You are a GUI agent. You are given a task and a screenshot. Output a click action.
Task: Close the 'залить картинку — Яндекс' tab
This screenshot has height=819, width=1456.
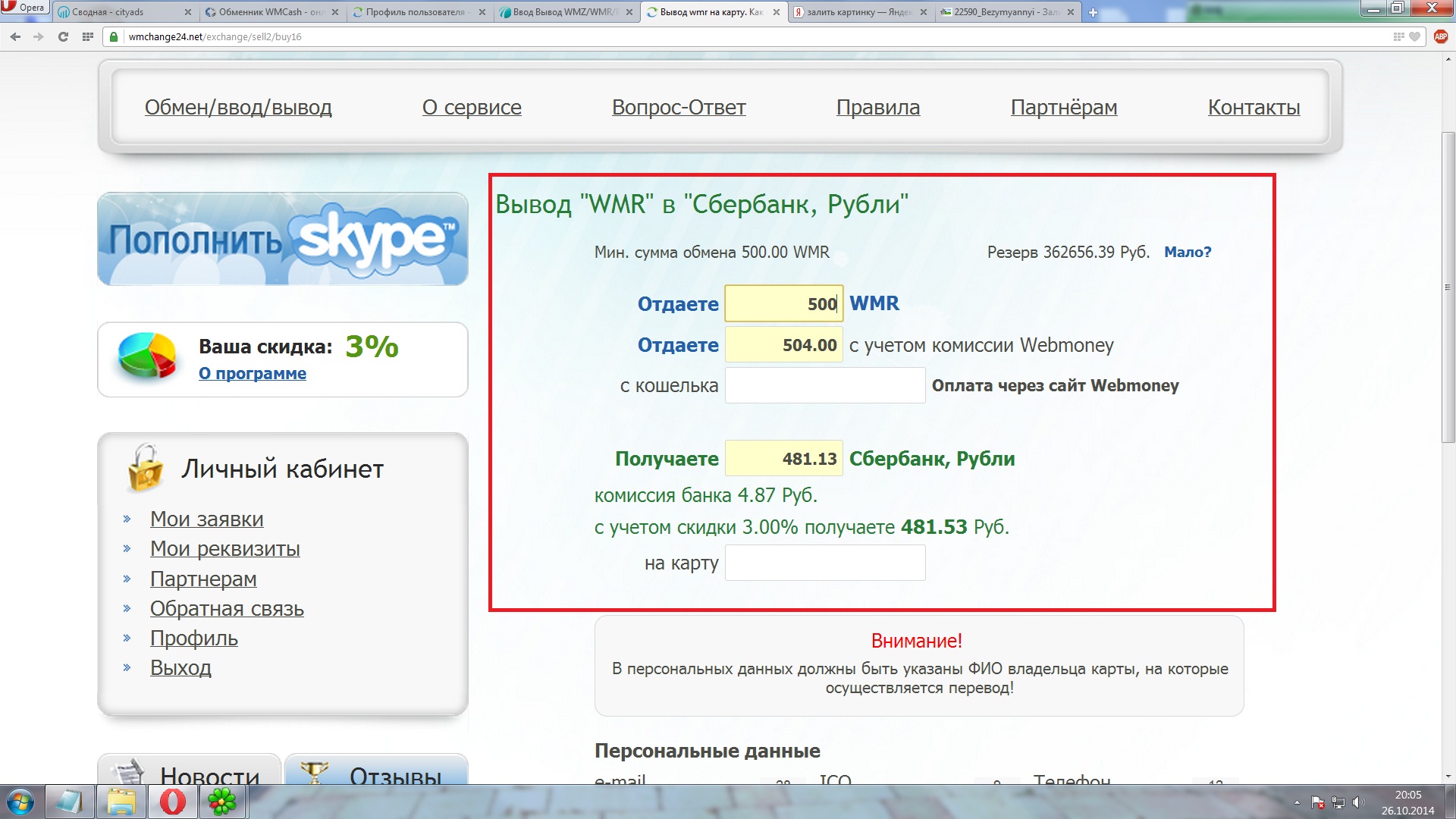[924, 12]
